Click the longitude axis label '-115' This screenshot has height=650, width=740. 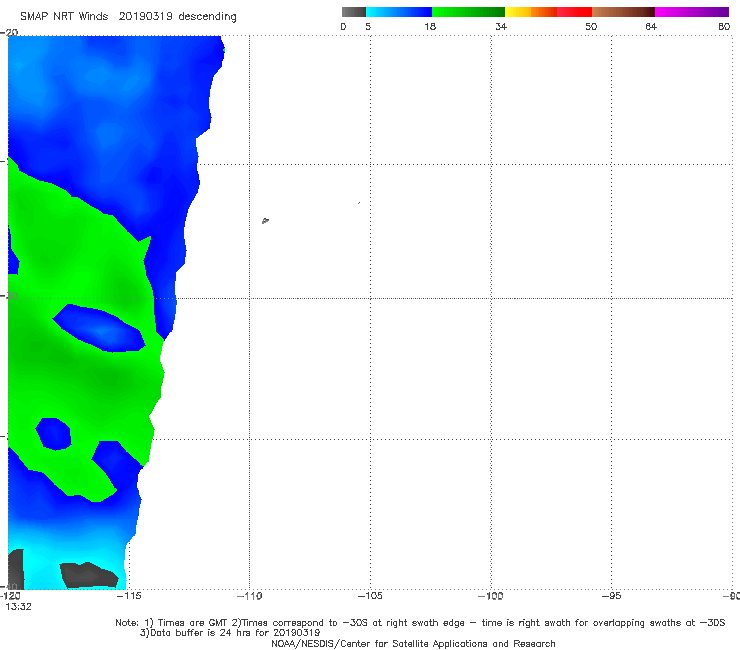[129, 596]
